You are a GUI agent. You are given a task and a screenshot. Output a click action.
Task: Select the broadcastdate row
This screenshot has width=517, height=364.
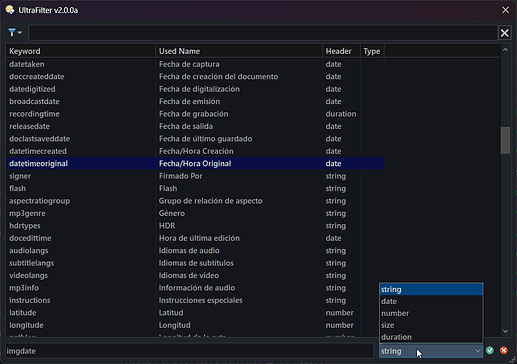(x=195, y=101)
